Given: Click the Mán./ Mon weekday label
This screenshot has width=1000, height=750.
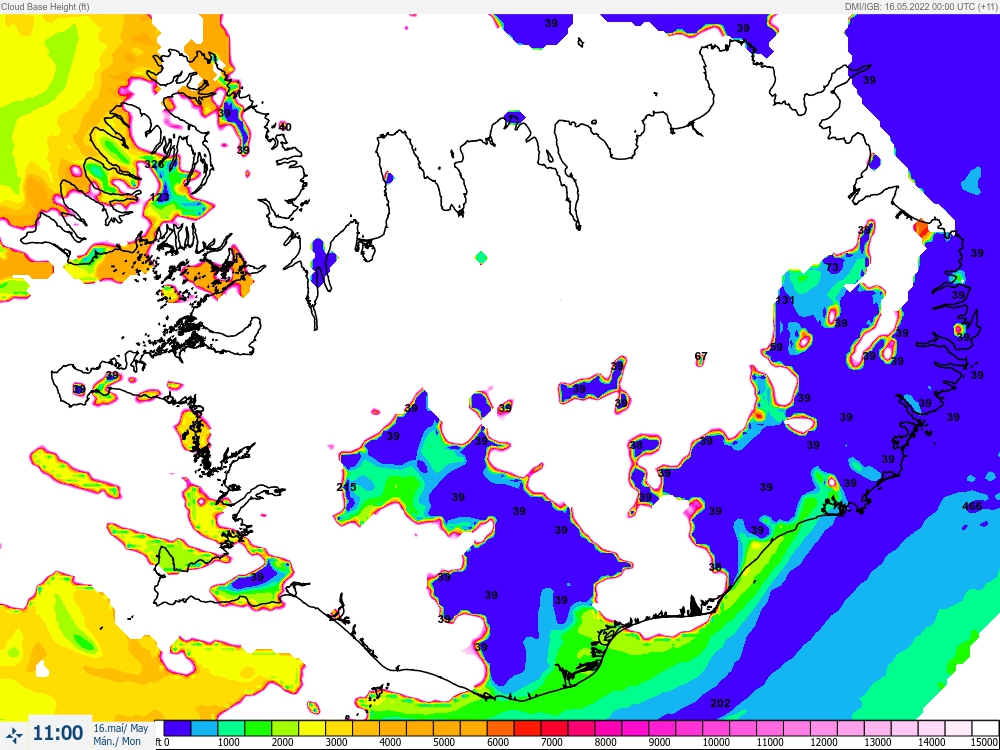Looking at the screenshot, I should (117, 741).
